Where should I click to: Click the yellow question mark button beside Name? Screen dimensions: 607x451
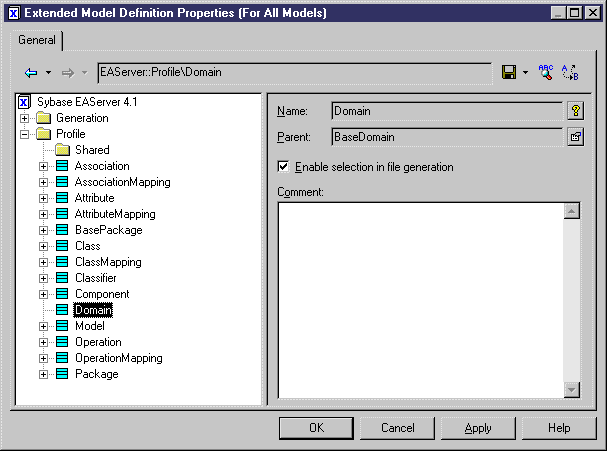[576, 111]
